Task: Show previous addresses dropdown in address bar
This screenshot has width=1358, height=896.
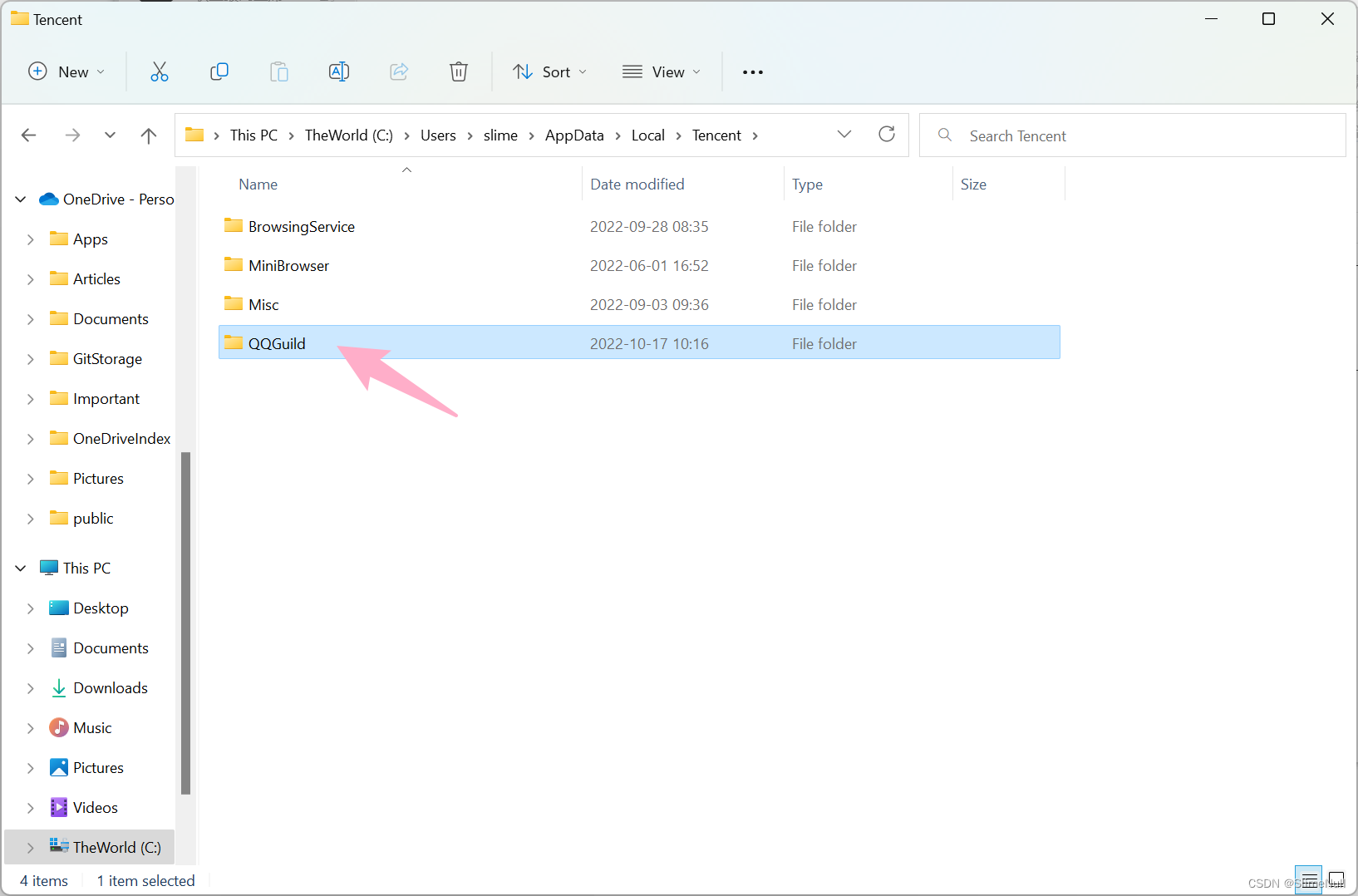Action: (x=844, y=134)
